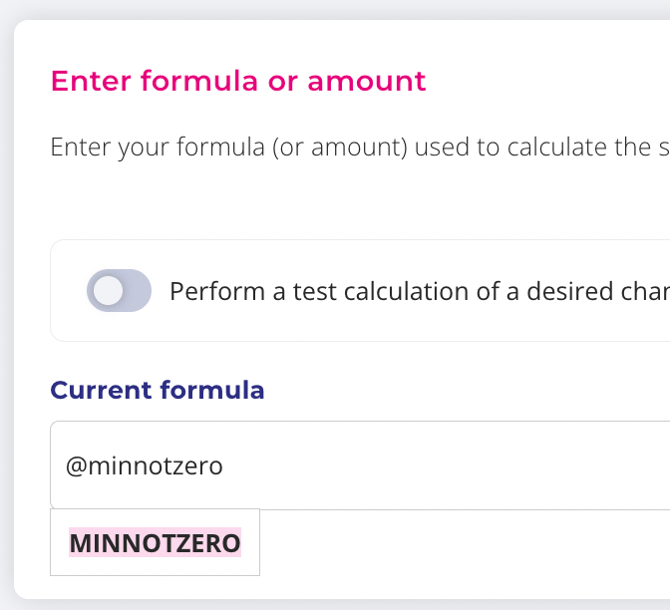This screenshot has height=610, width=670.
Task: Click the 'Enter formula or amount' heading
Action: click(x=238, y=81)
